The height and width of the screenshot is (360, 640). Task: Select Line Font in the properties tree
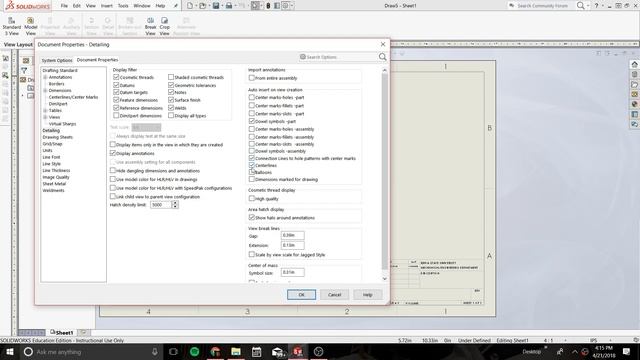click(51, 157)
